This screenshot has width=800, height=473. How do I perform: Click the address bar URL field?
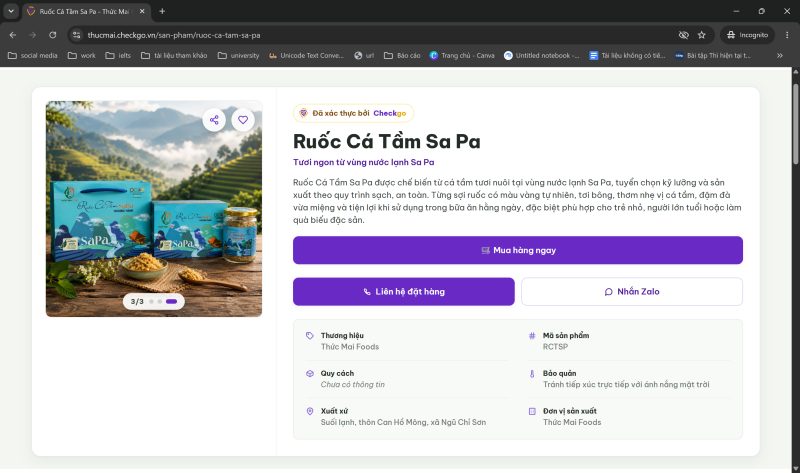click(378, 35)
